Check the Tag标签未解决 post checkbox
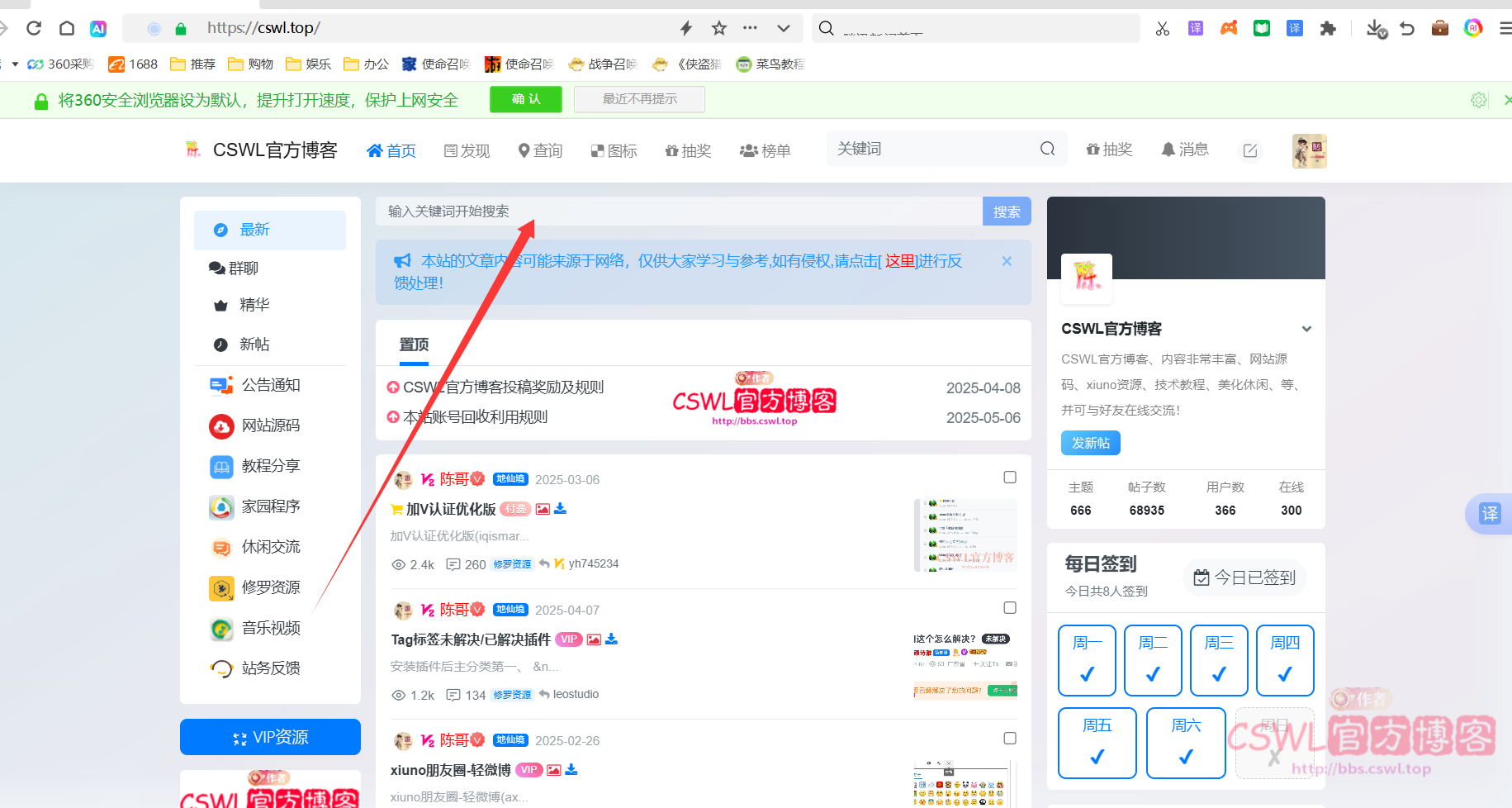The width and height of the screenshot is (1512, 808). 1010,607
